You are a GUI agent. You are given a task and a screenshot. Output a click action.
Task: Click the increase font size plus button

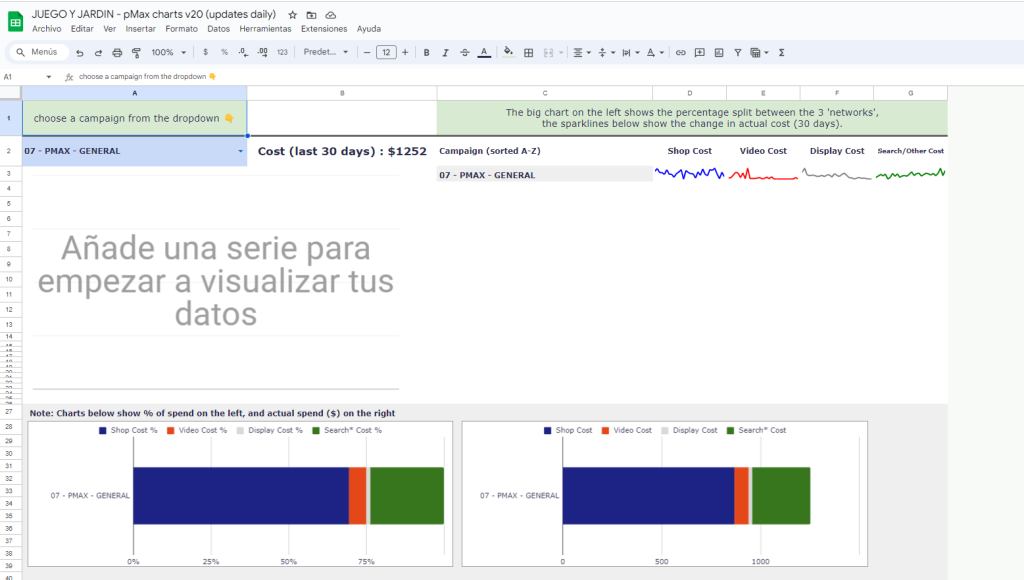point(405,52)
